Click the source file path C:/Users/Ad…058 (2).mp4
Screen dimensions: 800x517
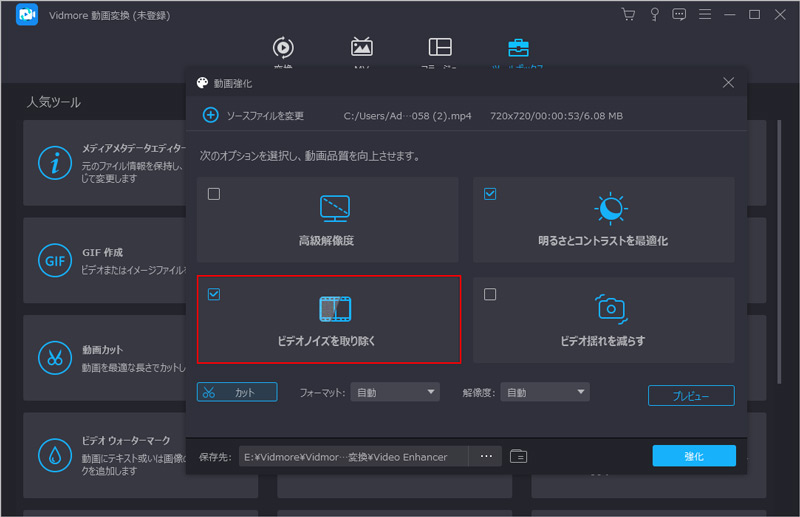click(x=408, y=116)
